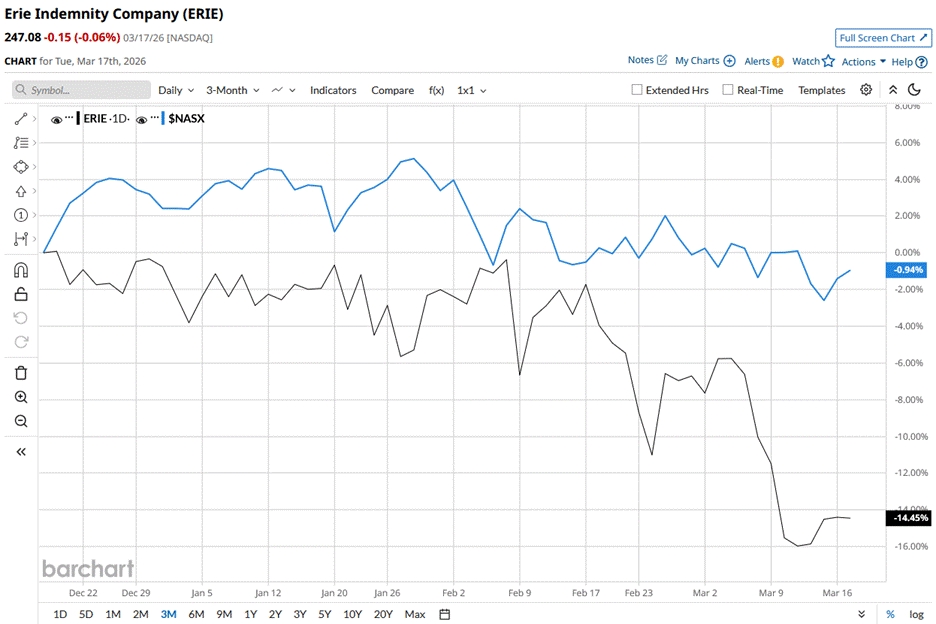The image size is (936, 624).
Task: Open the Daily interval dropdown
Action: point(175,90)
